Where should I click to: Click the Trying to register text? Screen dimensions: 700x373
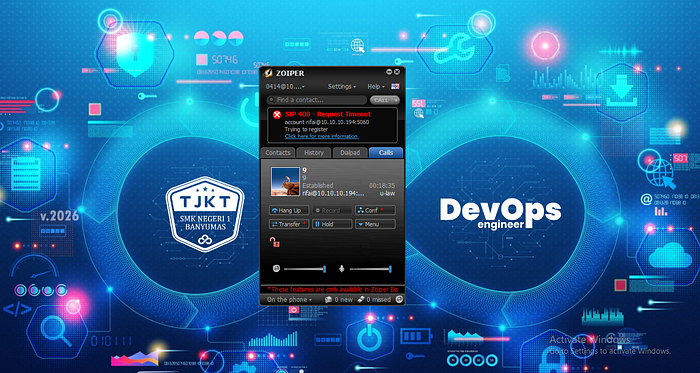point(306,129)
